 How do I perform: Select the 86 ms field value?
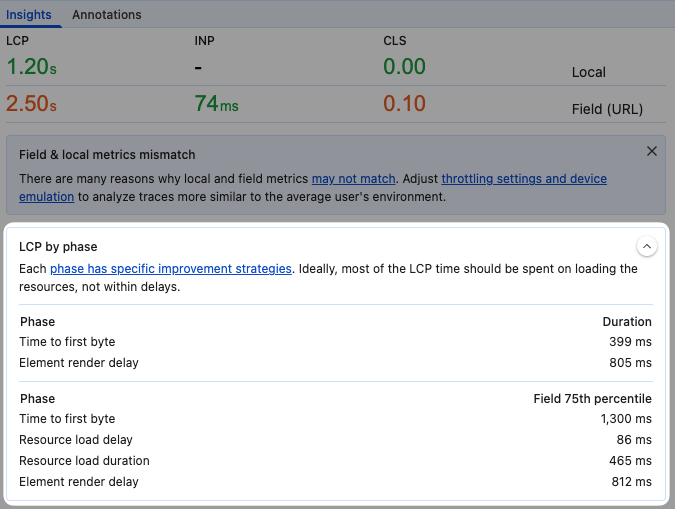tap(634, 440)
